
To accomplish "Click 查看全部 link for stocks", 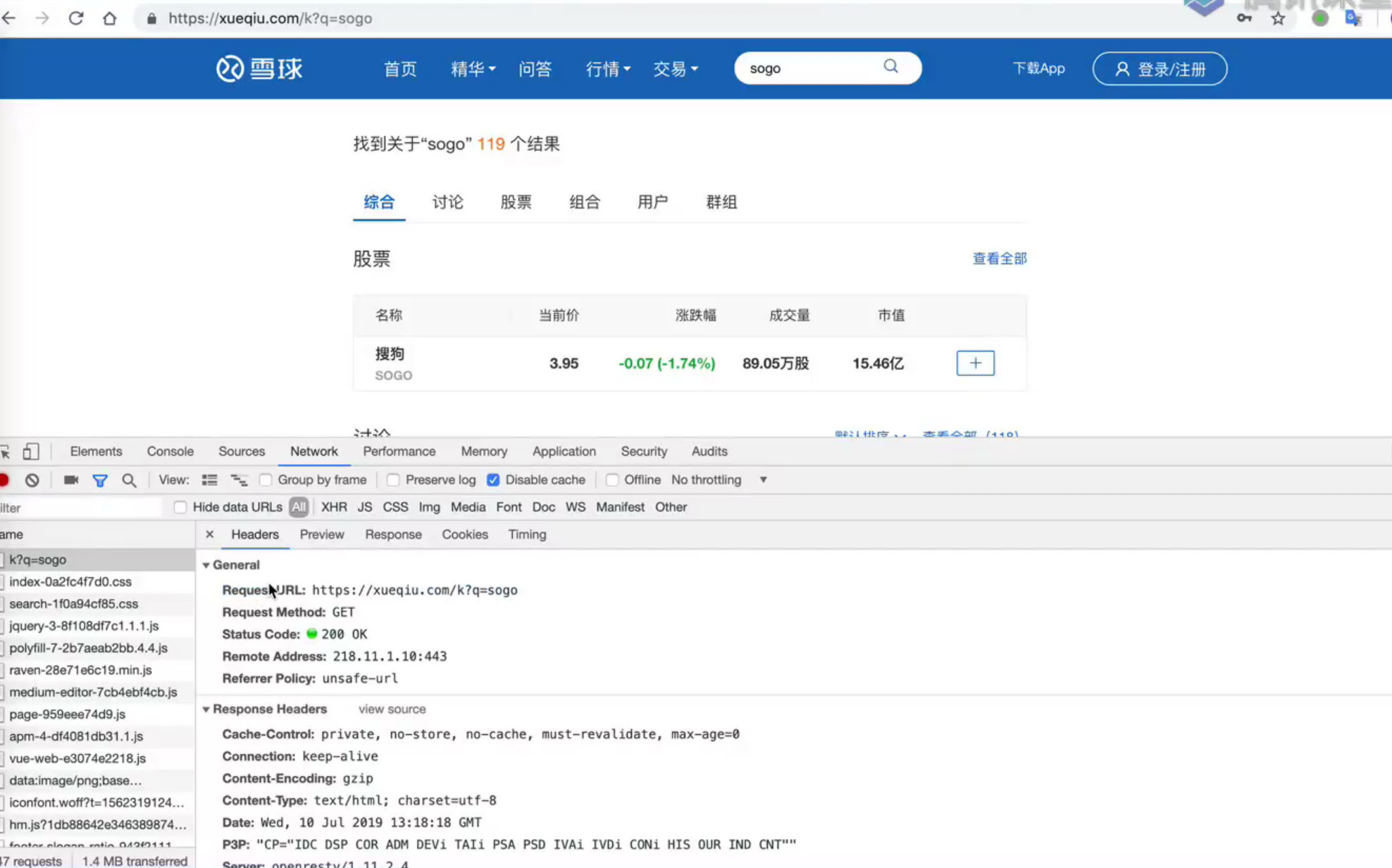I will [999, 258].
